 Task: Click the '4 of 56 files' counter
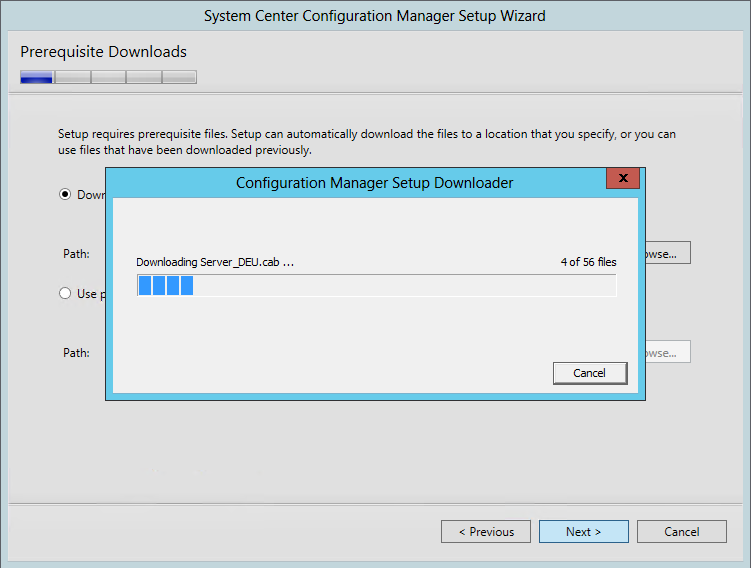(588, 262)
